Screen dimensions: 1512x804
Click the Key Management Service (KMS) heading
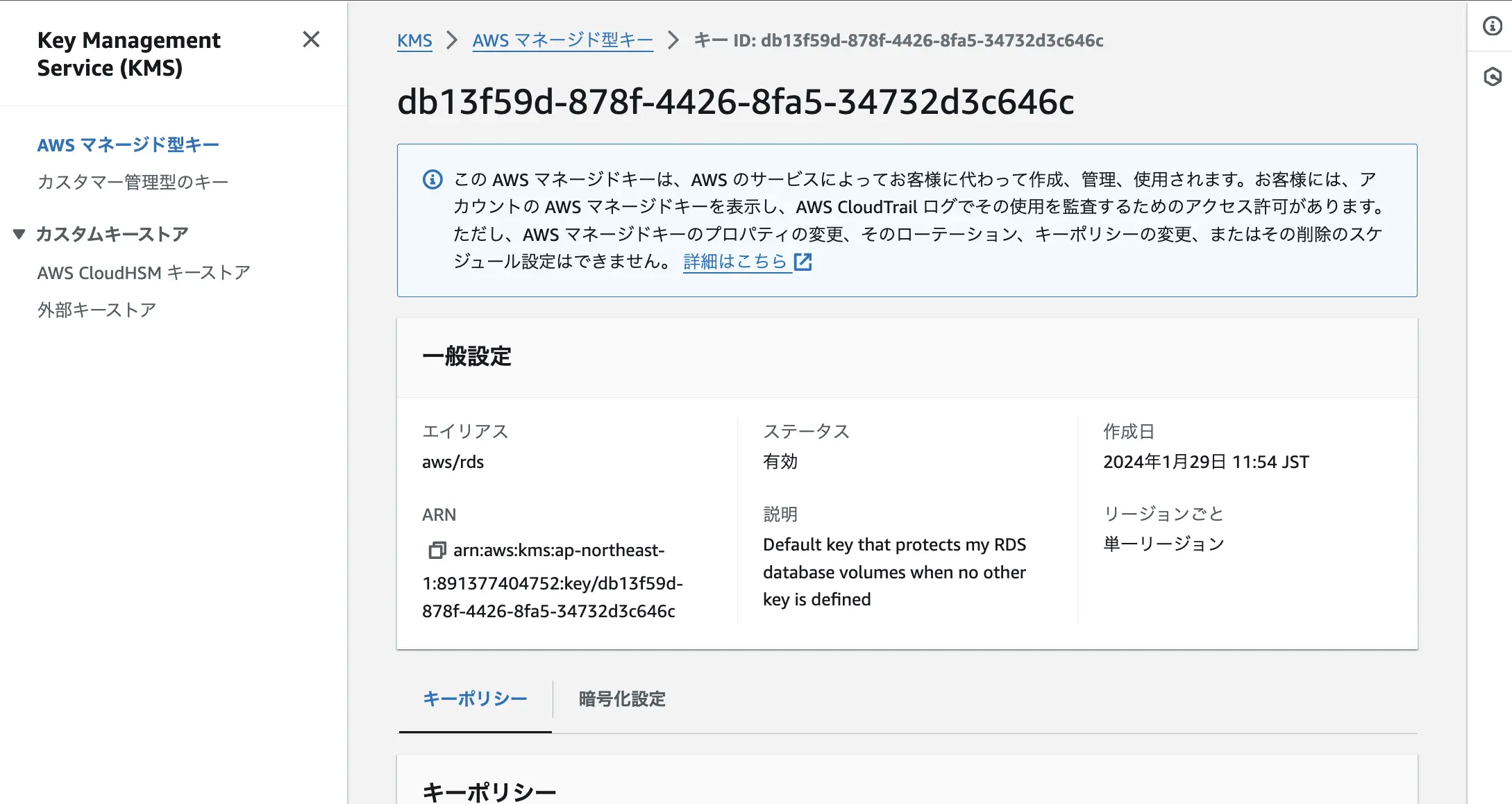(129, 53)
